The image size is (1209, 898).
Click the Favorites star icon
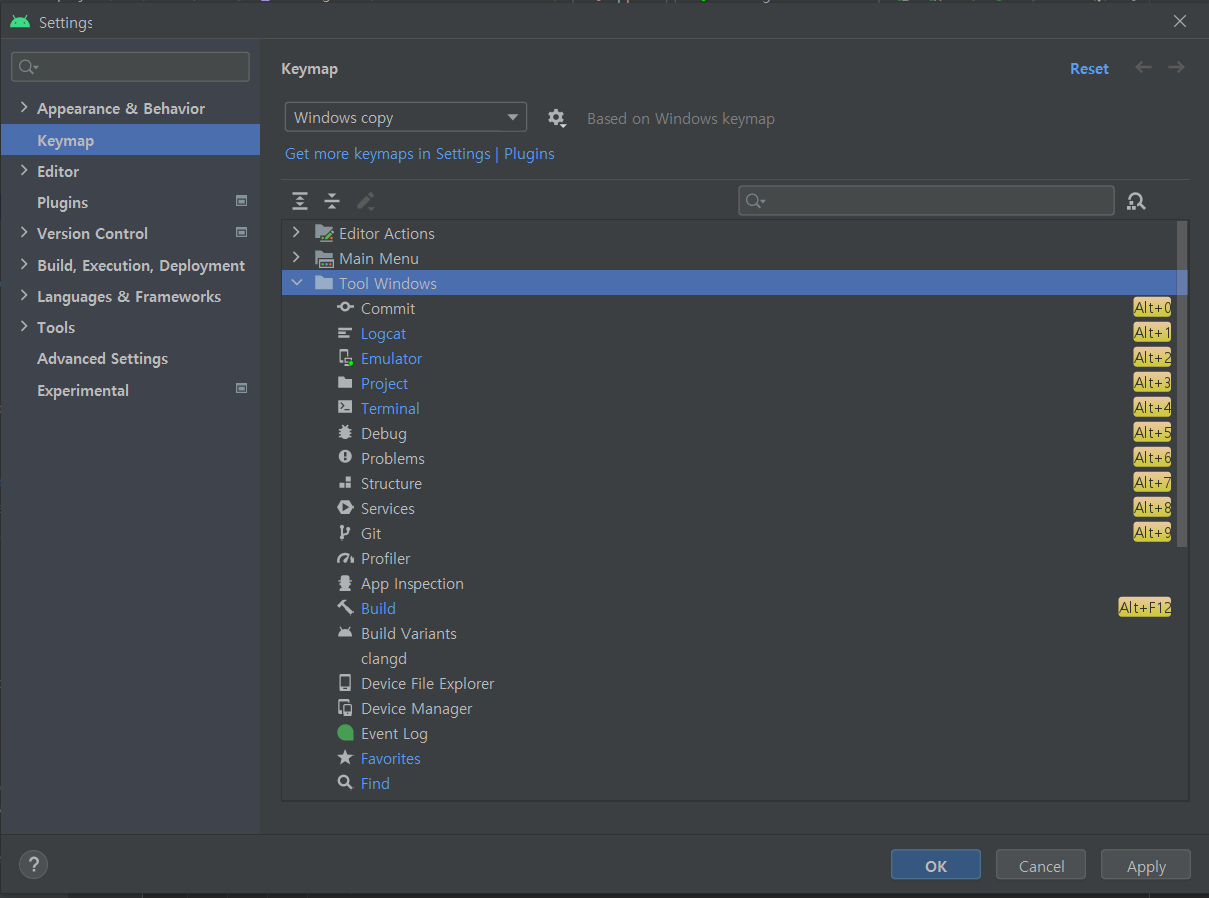coord(345,758)
